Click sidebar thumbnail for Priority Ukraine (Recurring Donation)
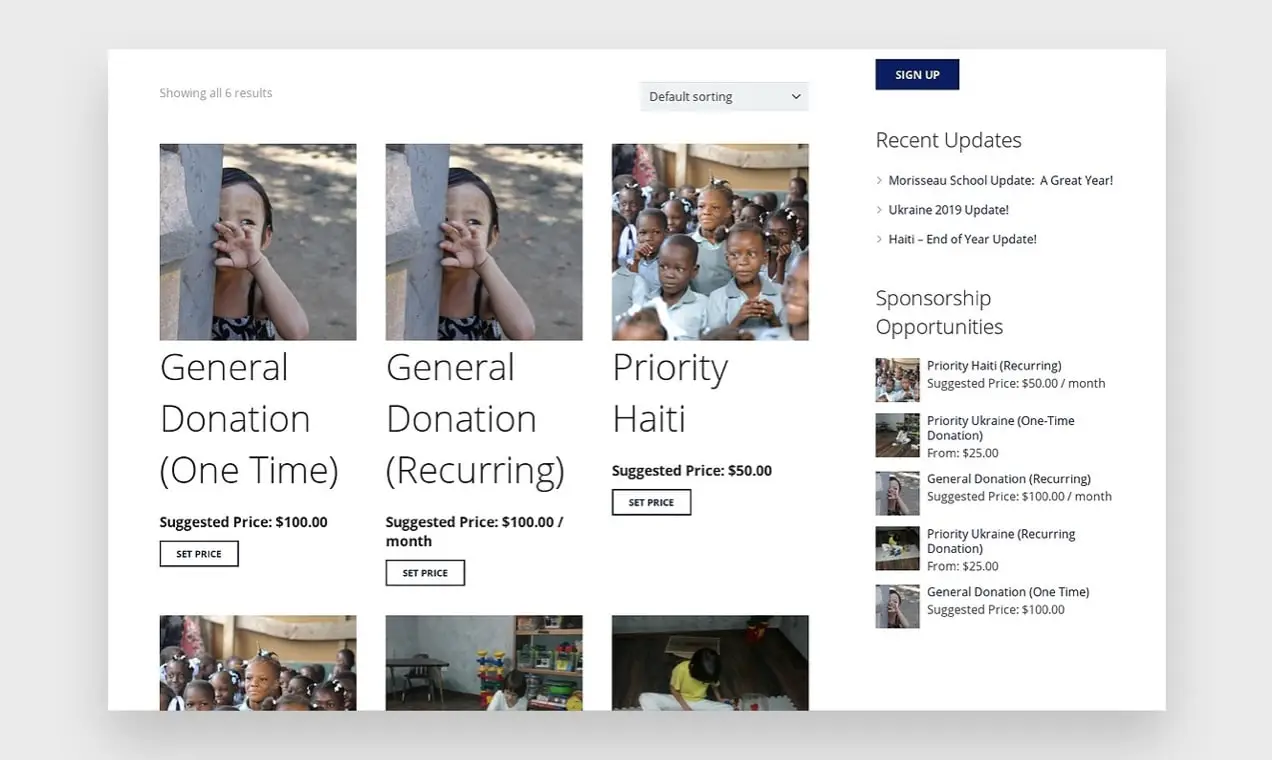 (x=898, y=548)
